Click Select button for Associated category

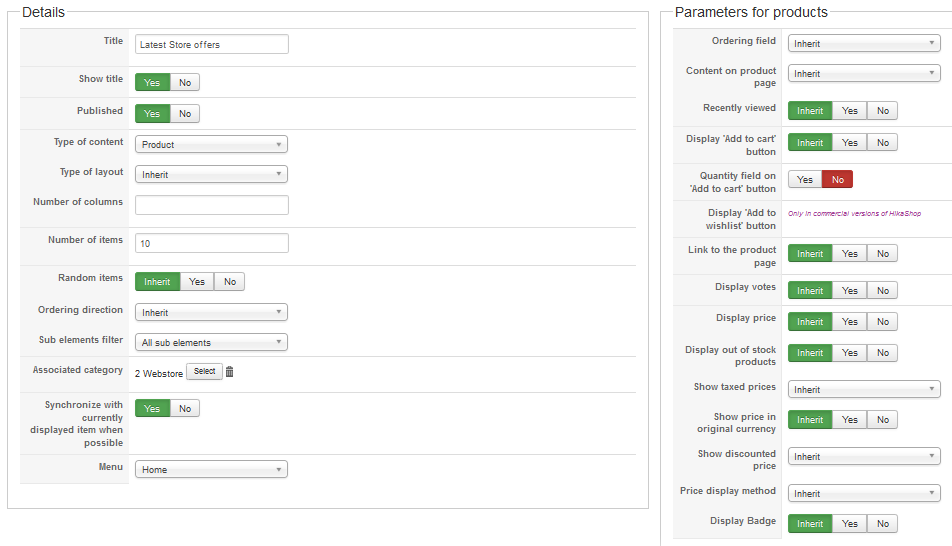point(204,372)
